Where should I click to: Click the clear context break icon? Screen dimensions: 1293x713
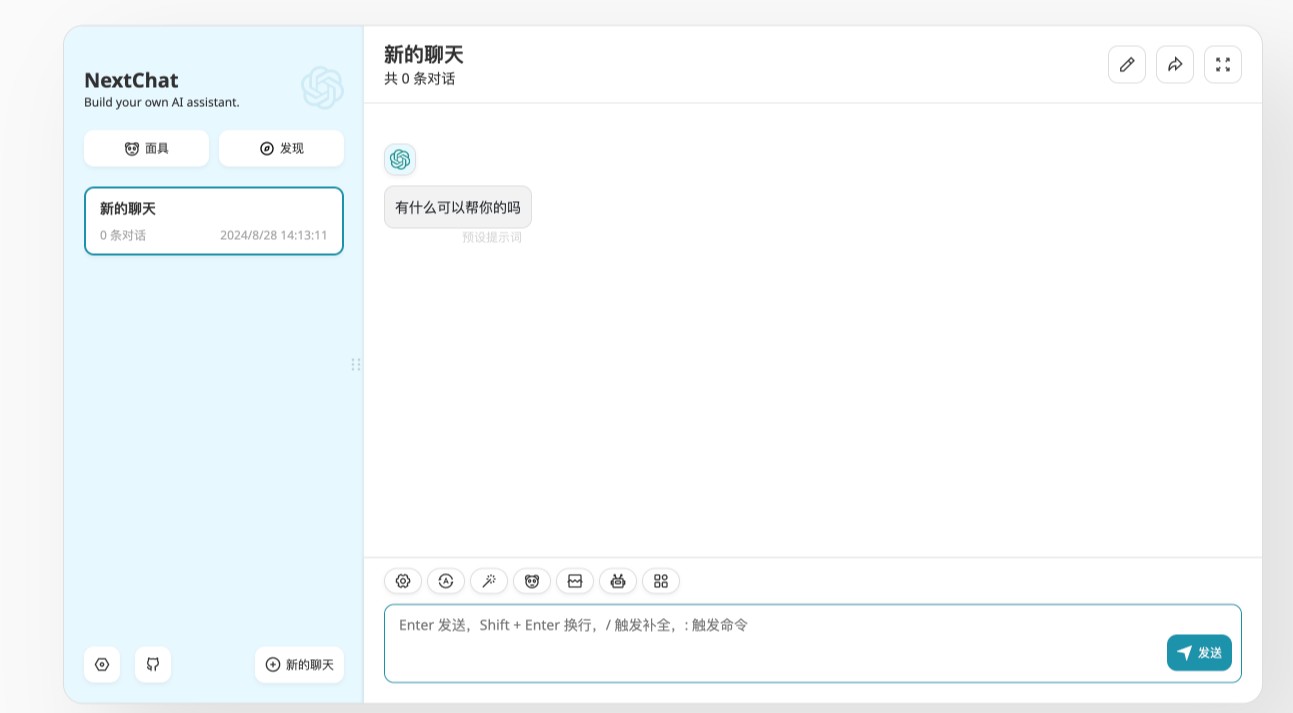point(575,581)
